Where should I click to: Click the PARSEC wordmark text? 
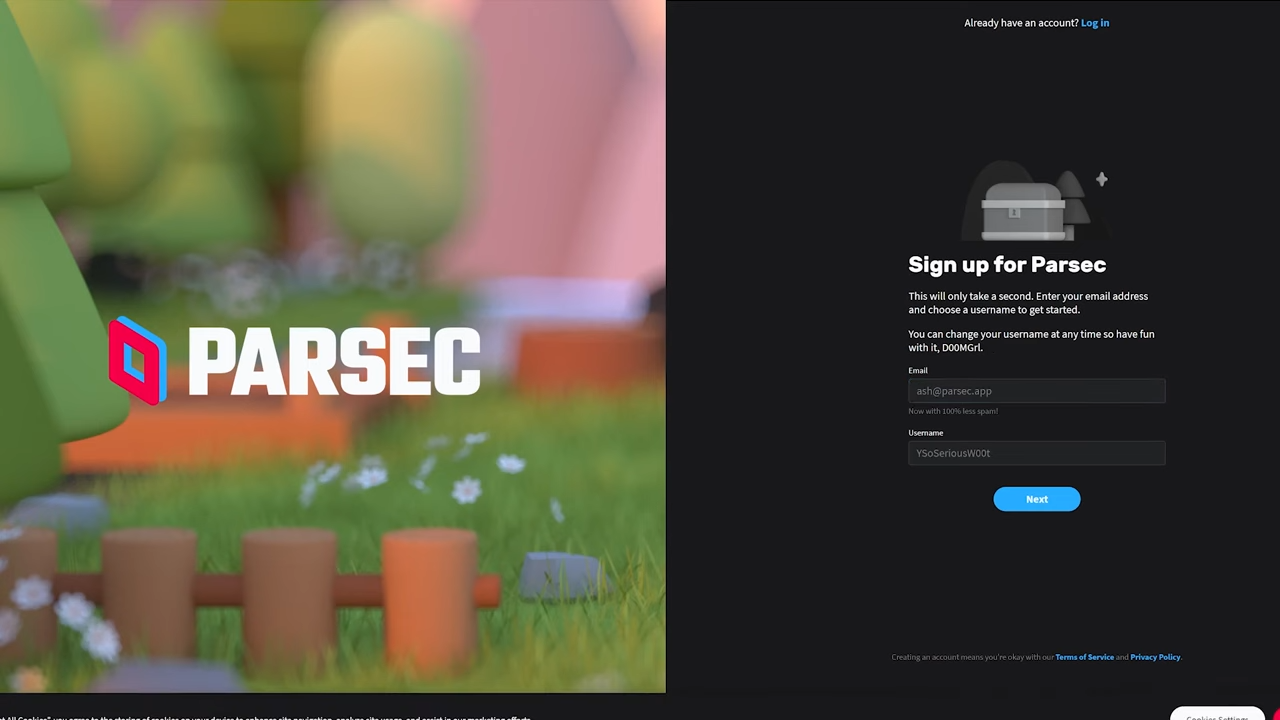point(334,361)
